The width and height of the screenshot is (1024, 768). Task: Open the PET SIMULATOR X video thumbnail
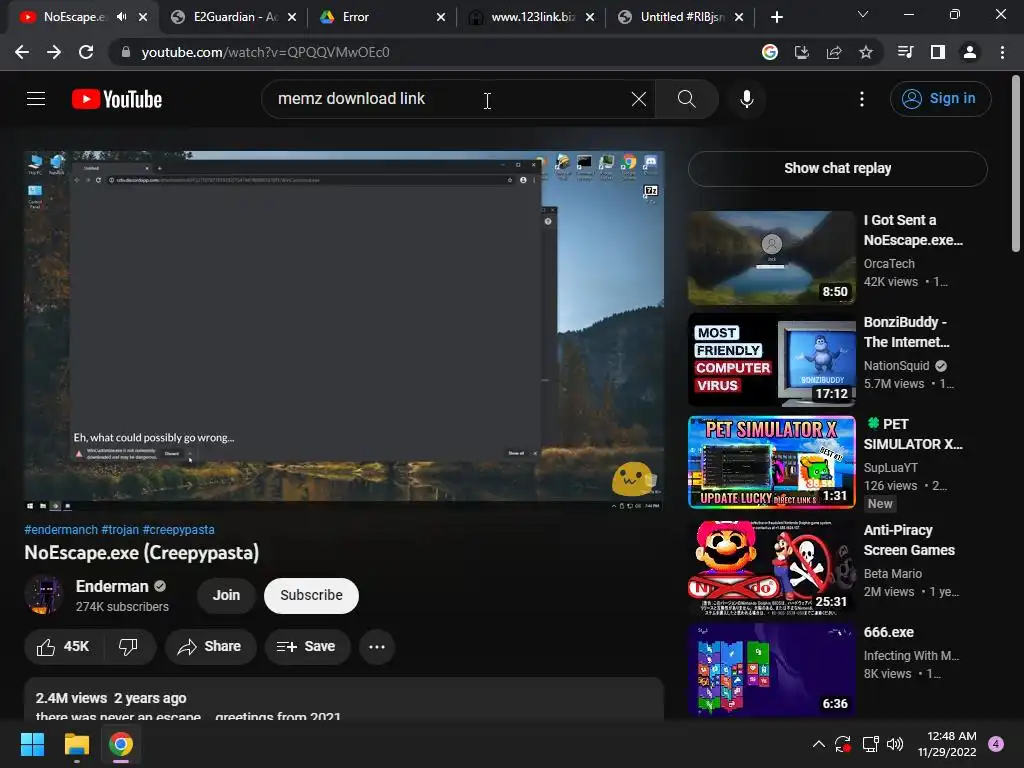click(x=771, y=462)
